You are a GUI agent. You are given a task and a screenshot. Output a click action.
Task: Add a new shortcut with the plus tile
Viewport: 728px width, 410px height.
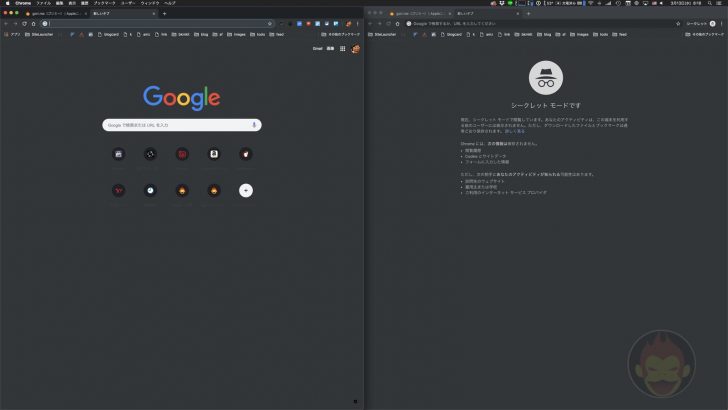pyautogui.click(x=246, y=190)
